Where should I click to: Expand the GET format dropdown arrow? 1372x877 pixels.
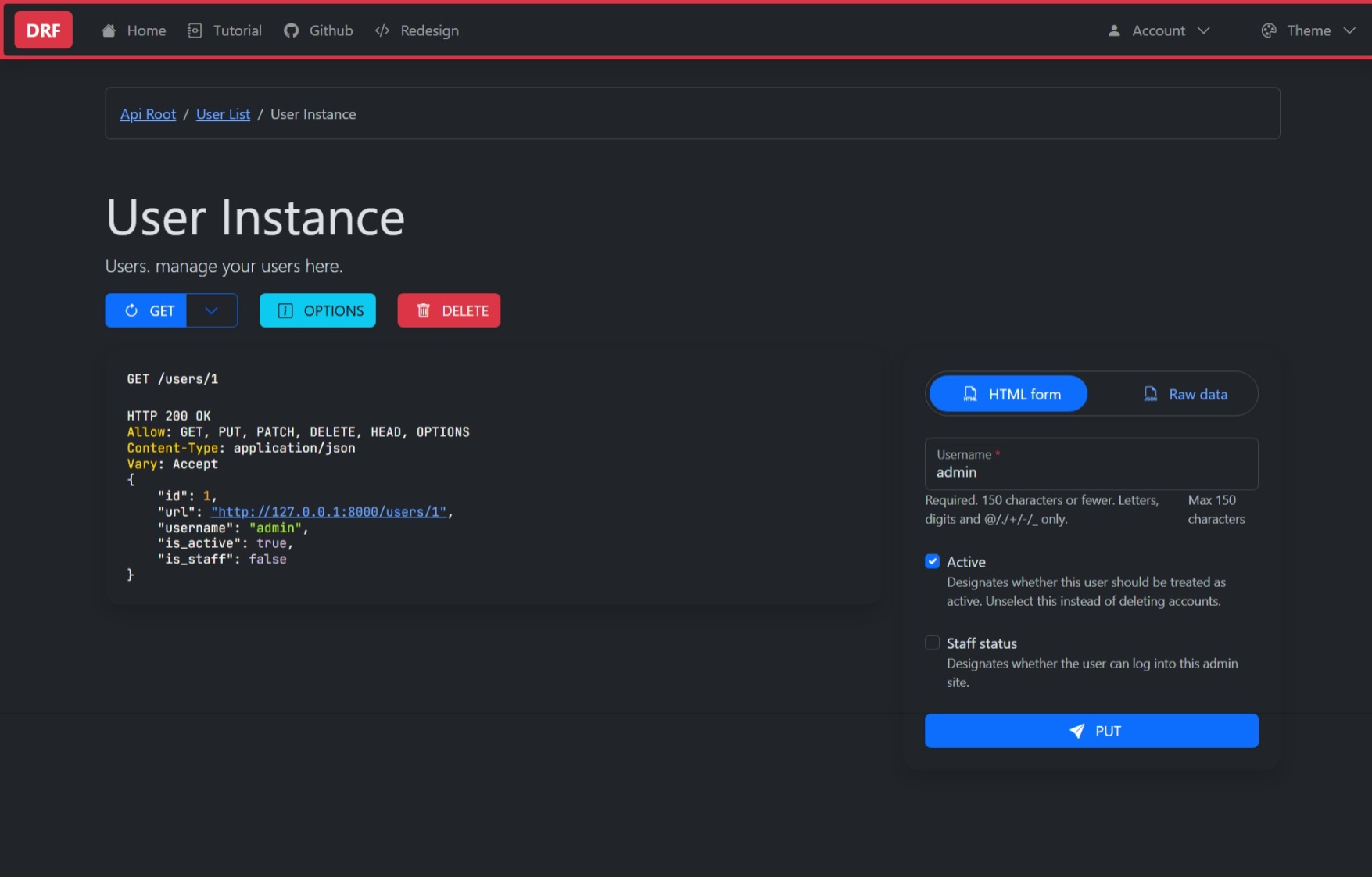[211, 310]
